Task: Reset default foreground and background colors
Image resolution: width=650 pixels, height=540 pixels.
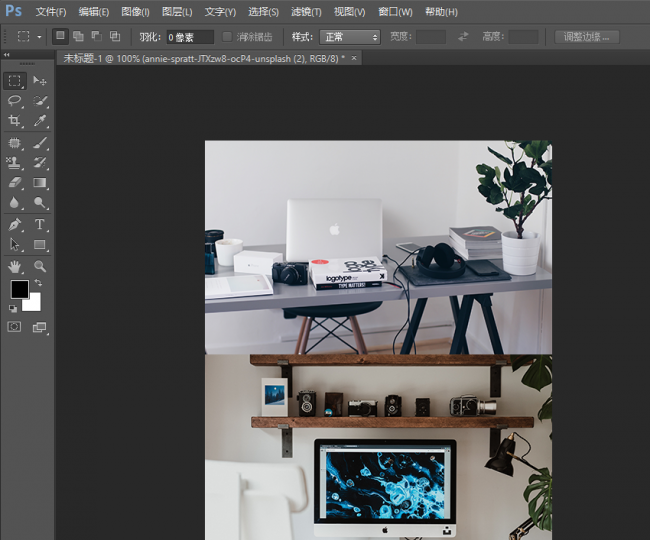Action: (13, 308)
